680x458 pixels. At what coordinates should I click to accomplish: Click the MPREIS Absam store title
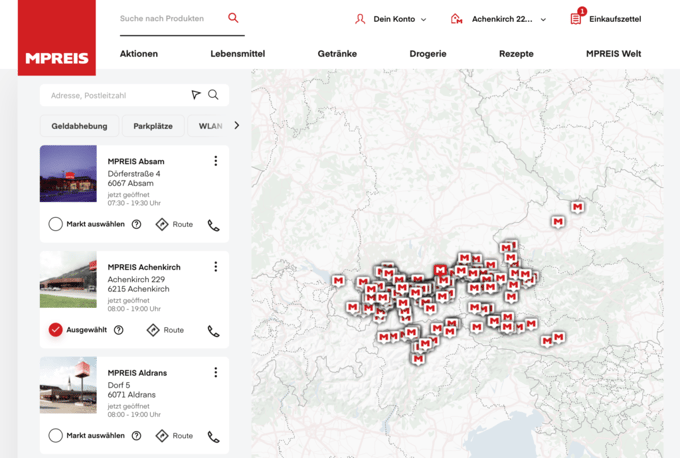136,161
